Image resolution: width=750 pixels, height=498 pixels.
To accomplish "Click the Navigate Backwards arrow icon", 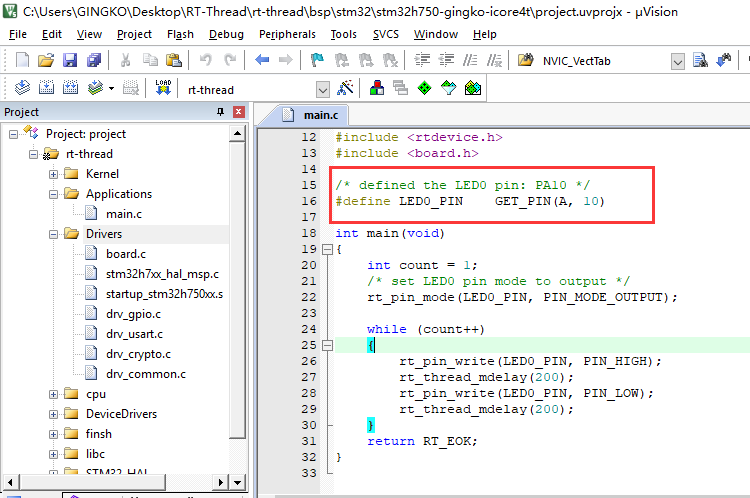I will pyautogui.click(x=262, y=61).
